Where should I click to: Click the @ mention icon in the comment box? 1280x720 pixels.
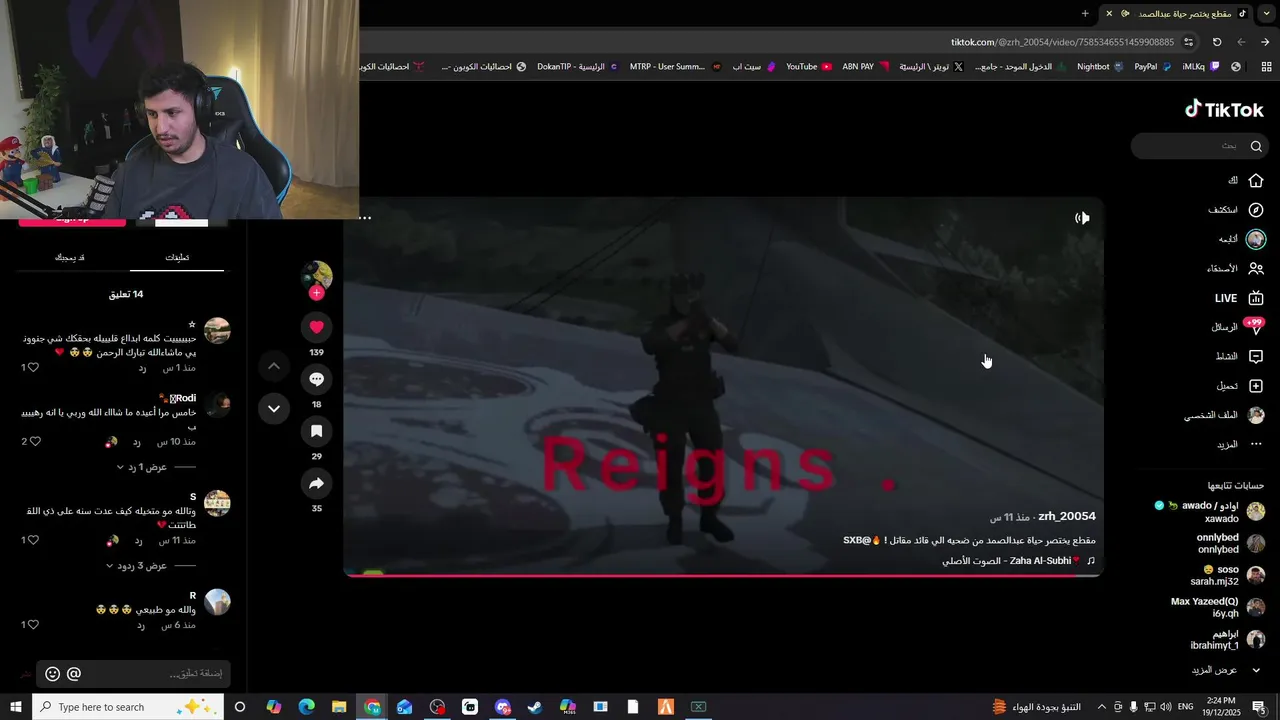[x=74, y=674]
